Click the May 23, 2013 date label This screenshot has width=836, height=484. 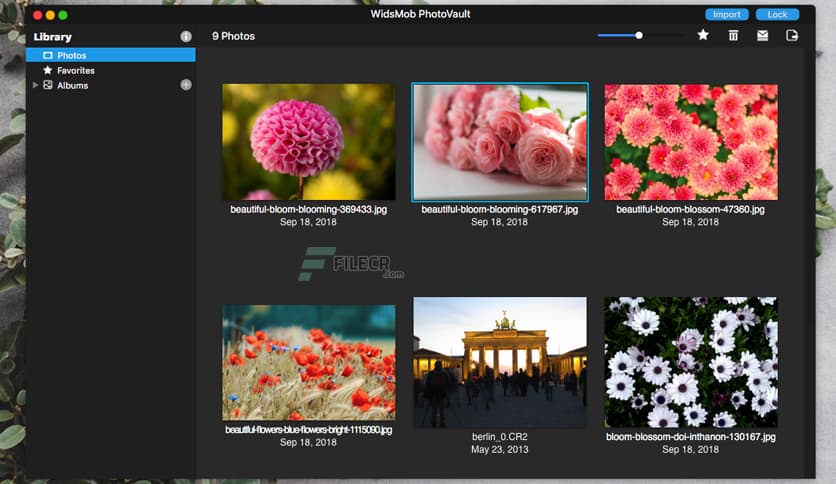[x=500, y=449]
